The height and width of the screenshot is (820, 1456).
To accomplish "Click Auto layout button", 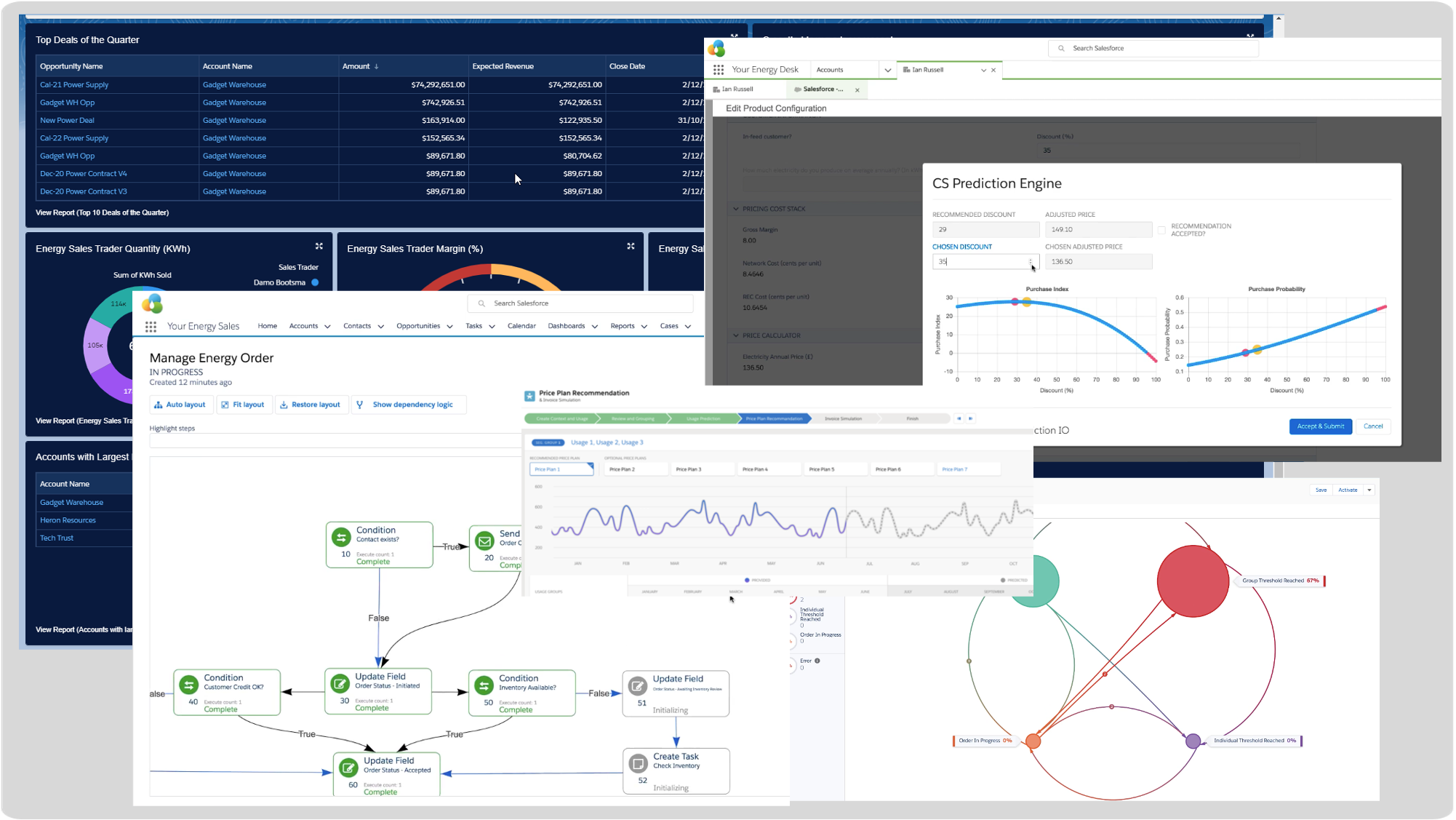I will [x=180, y=405].
